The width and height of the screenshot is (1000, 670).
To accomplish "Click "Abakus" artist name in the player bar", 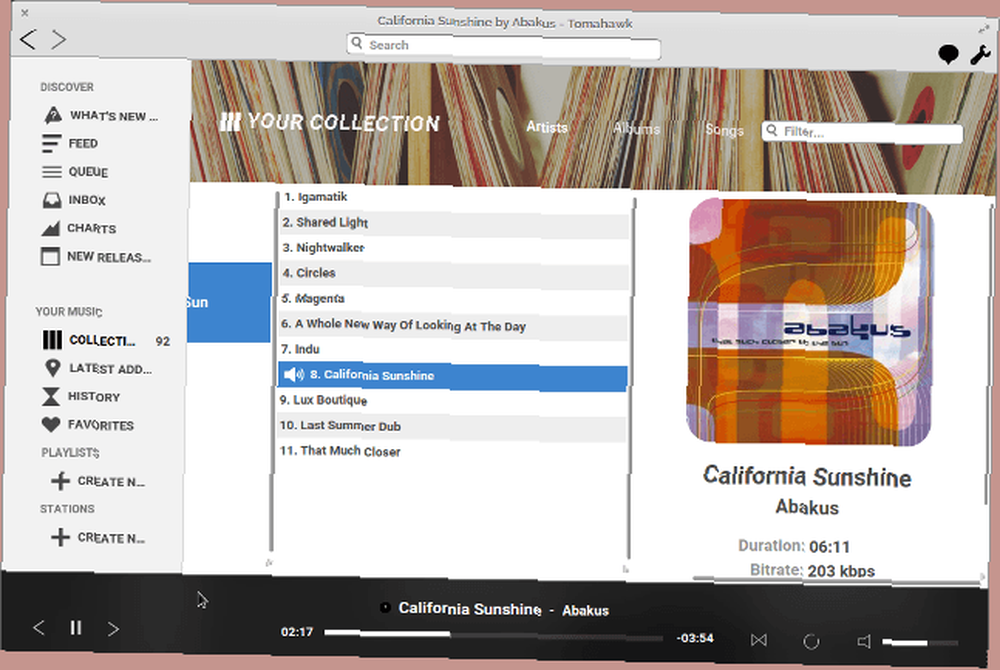I will 585,611.
